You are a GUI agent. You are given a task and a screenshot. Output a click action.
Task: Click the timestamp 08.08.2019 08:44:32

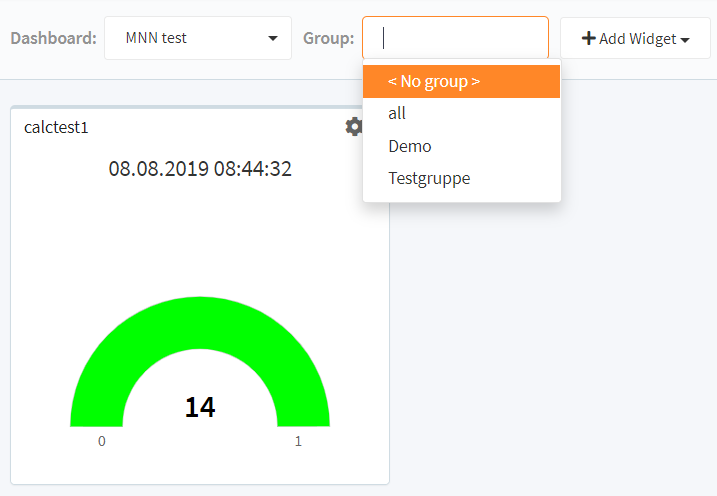pos(200,169)
